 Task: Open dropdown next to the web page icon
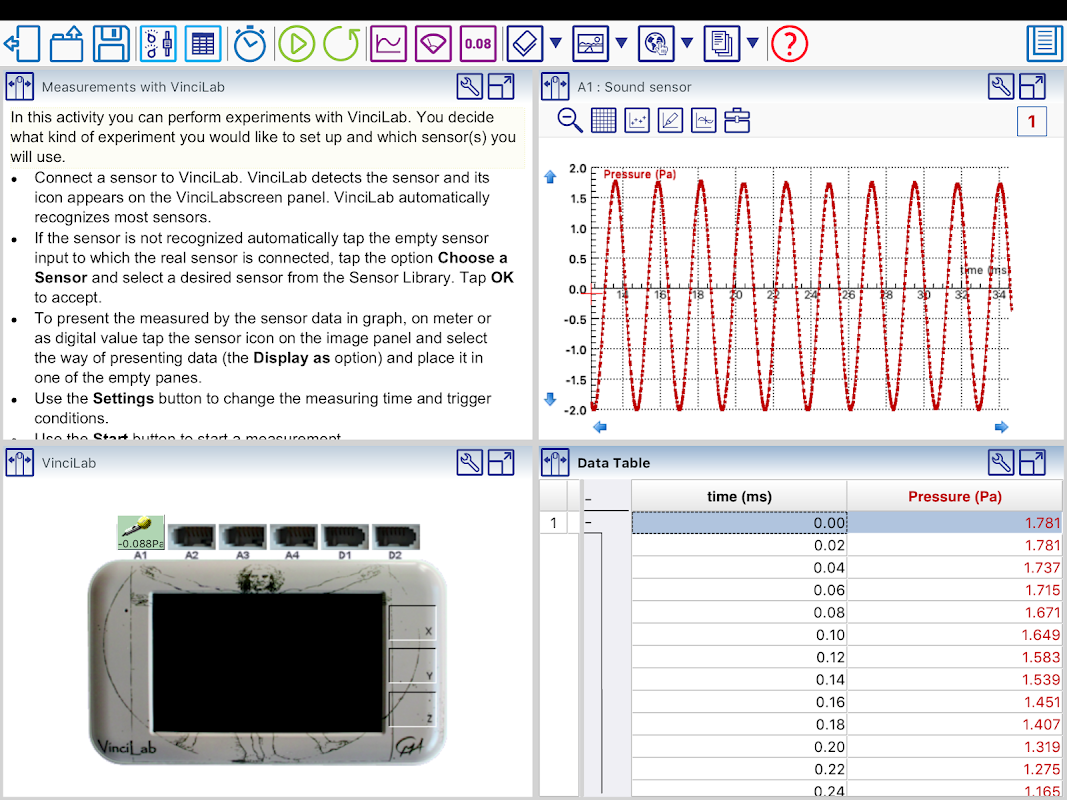tap(687, 43)
